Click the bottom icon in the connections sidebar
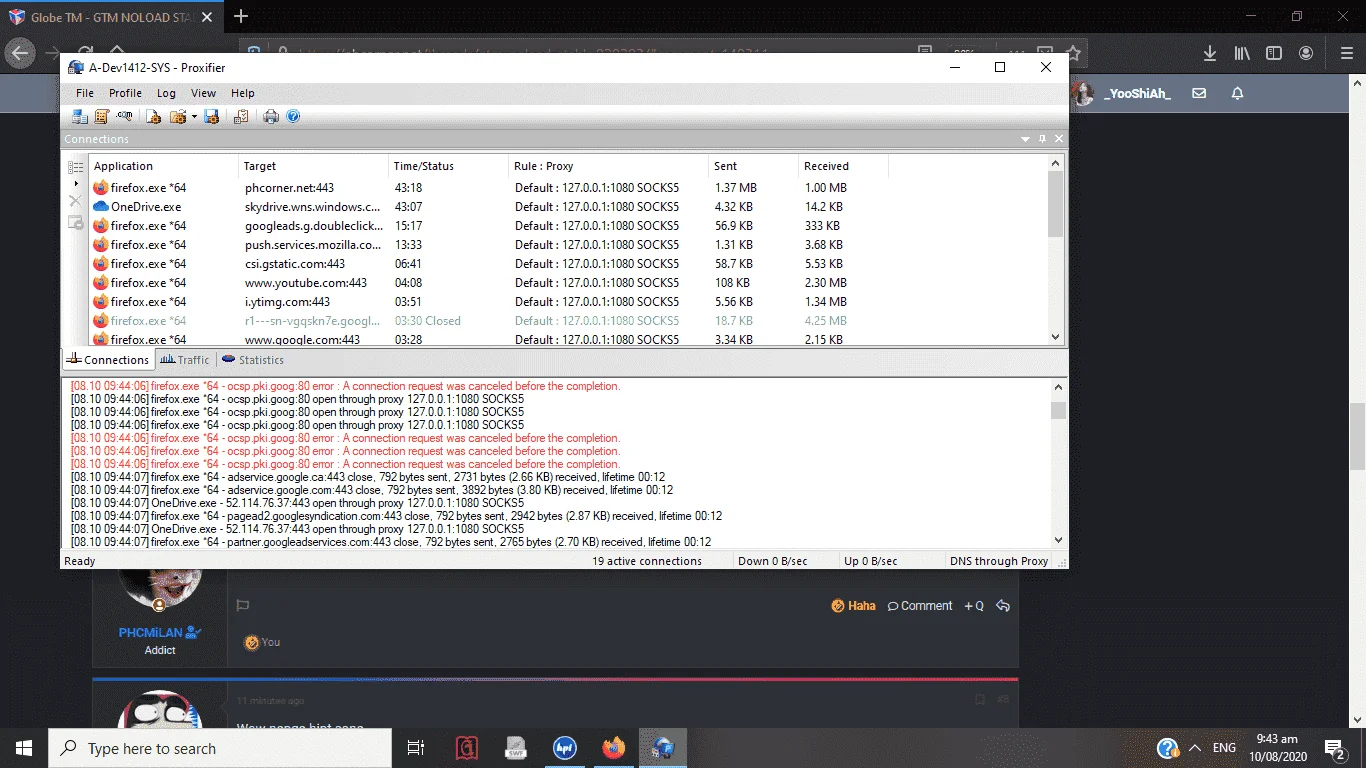Image resolution: width=1366 pixels, height=768 pixels. click(75, 222)
